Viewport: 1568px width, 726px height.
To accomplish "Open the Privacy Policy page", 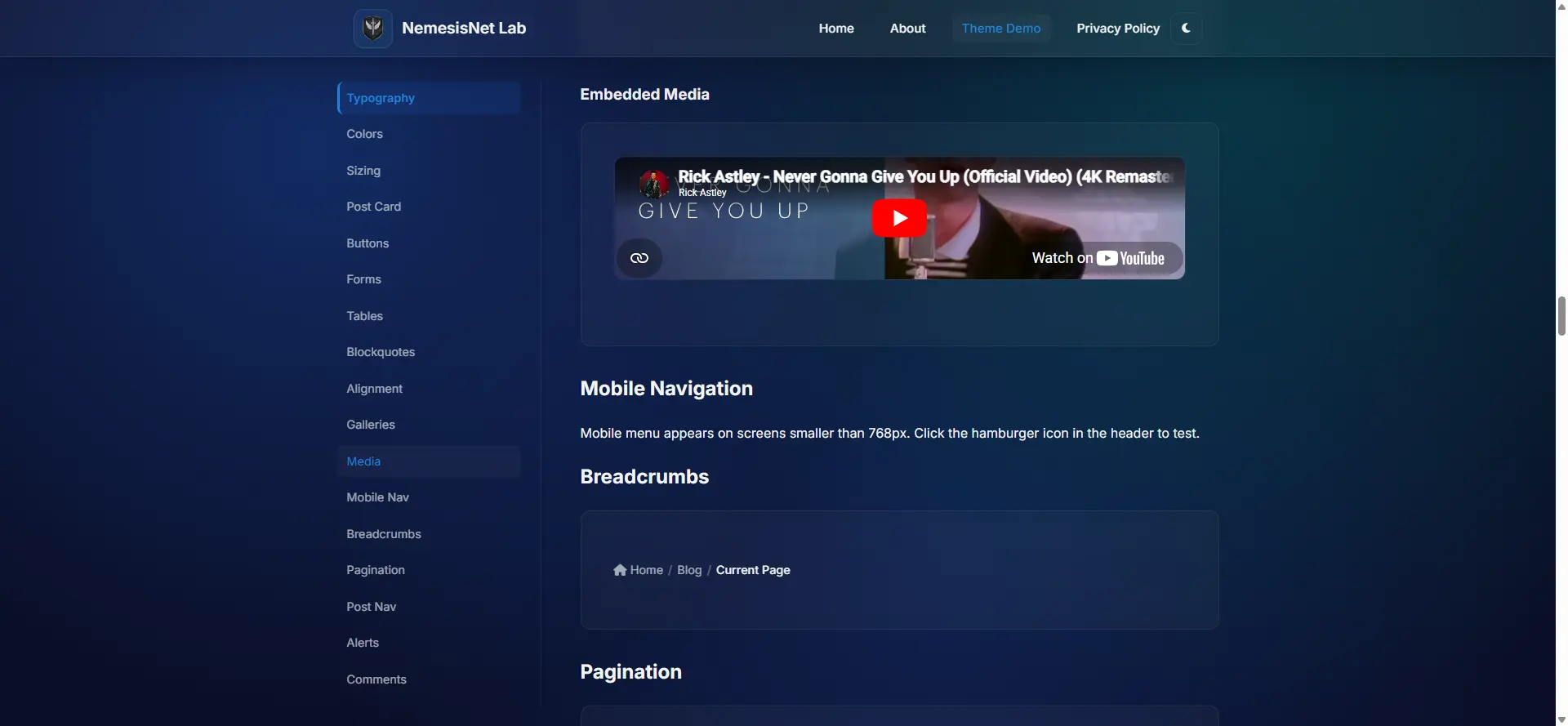I will click(1118, 29).
